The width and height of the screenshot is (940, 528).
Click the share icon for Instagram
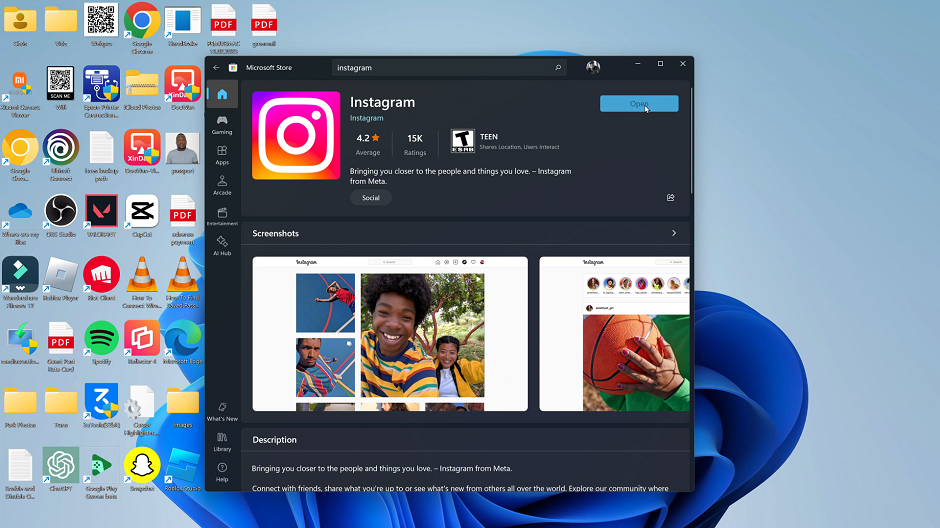(670, 198)
